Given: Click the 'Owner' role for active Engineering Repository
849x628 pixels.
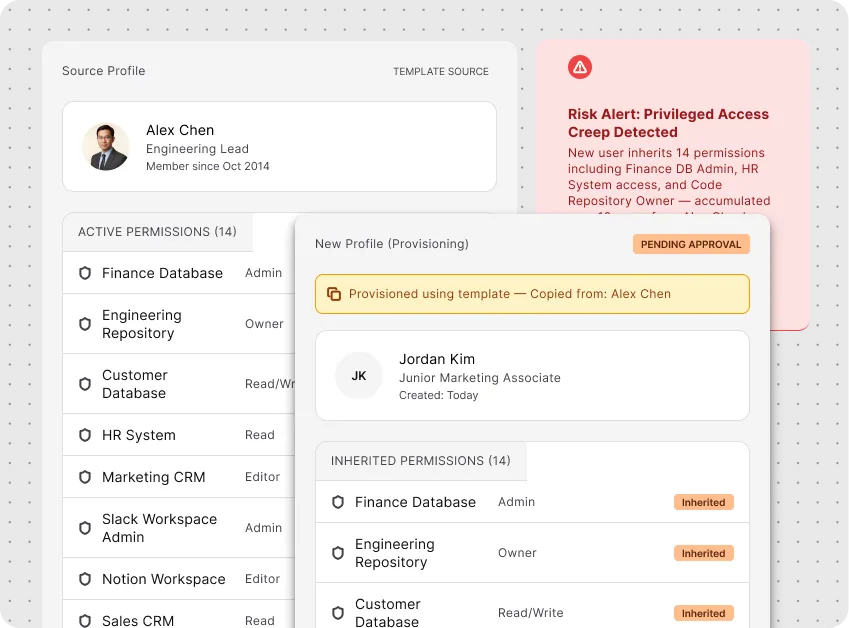Looking at the screenshot, I should (x=264, y=324).
